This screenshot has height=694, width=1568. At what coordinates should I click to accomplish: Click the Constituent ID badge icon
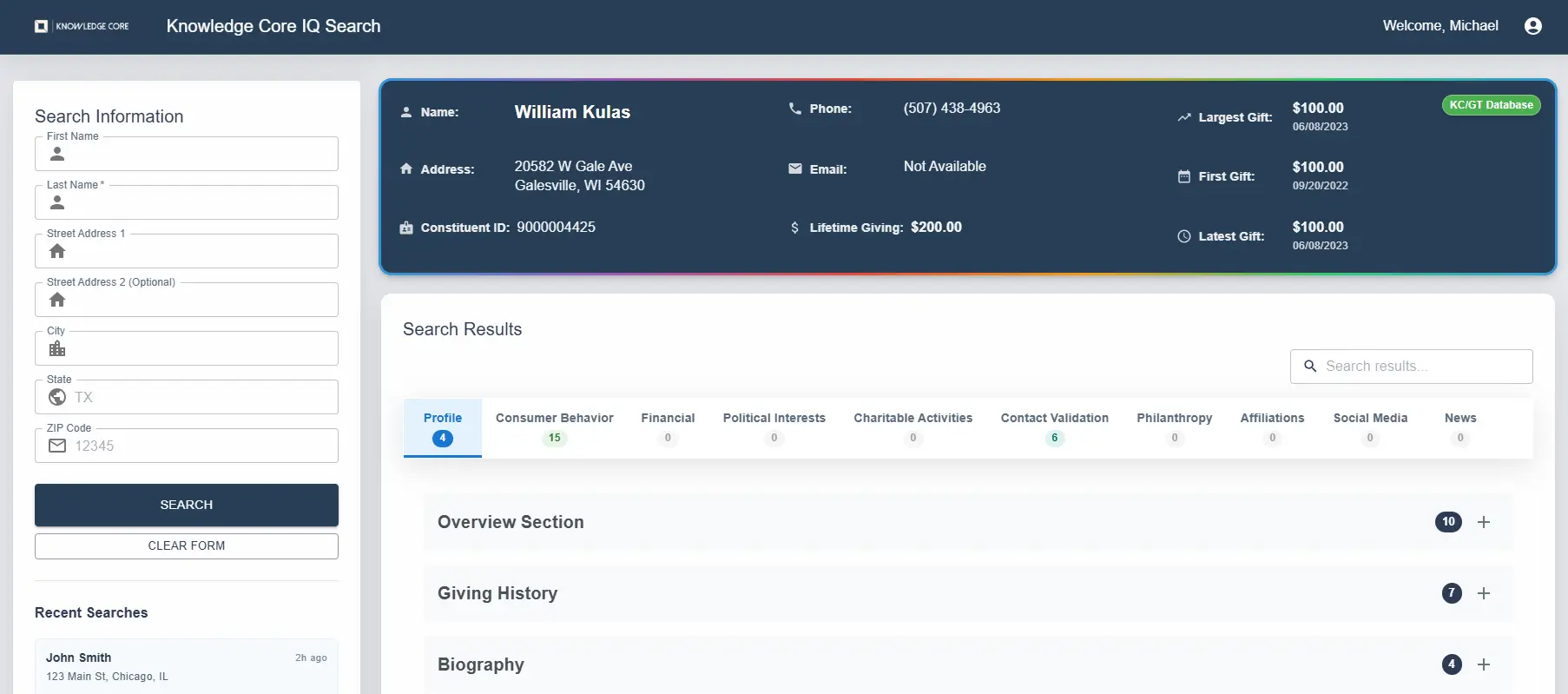coord(405,228)
